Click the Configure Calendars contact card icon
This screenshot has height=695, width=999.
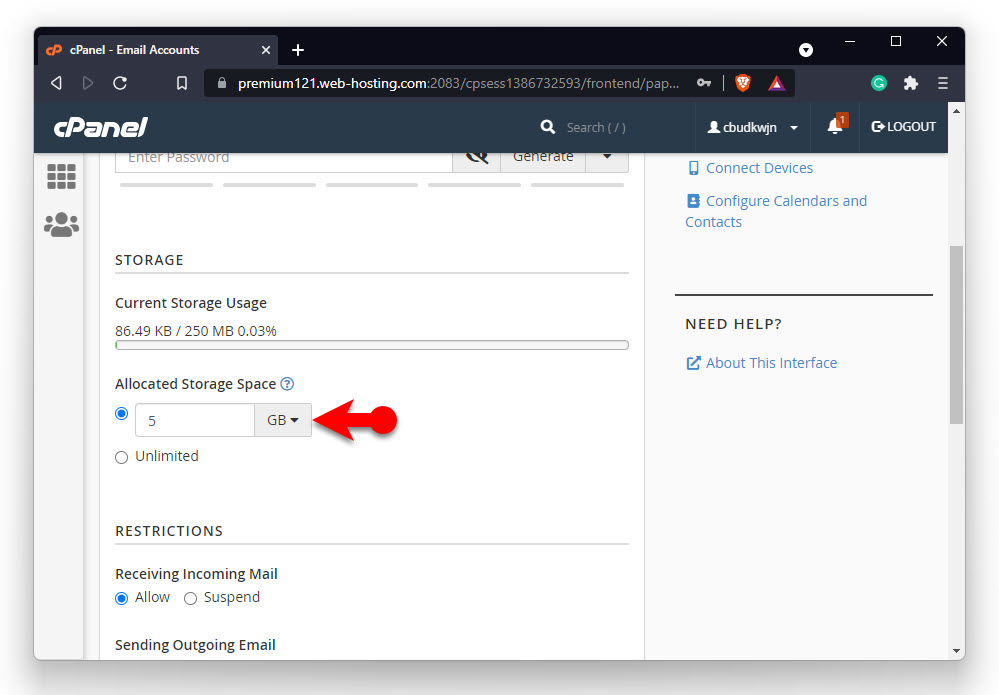[x=693, y=201]
